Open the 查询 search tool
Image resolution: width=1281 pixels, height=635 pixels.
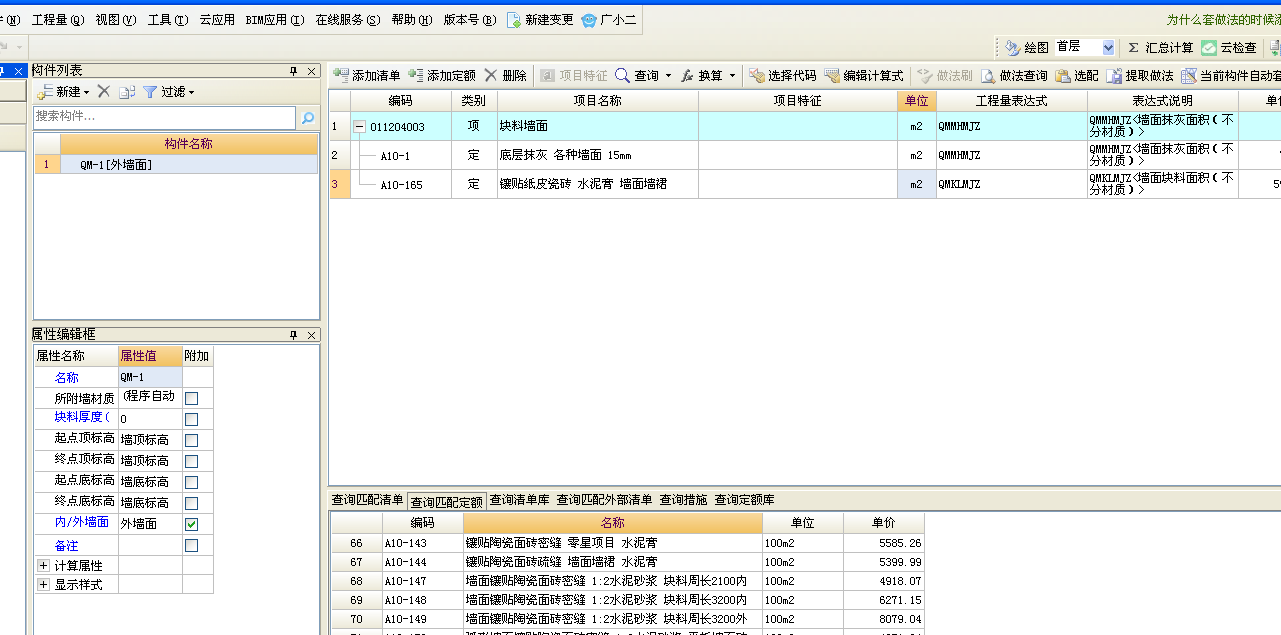coord(637,75)
